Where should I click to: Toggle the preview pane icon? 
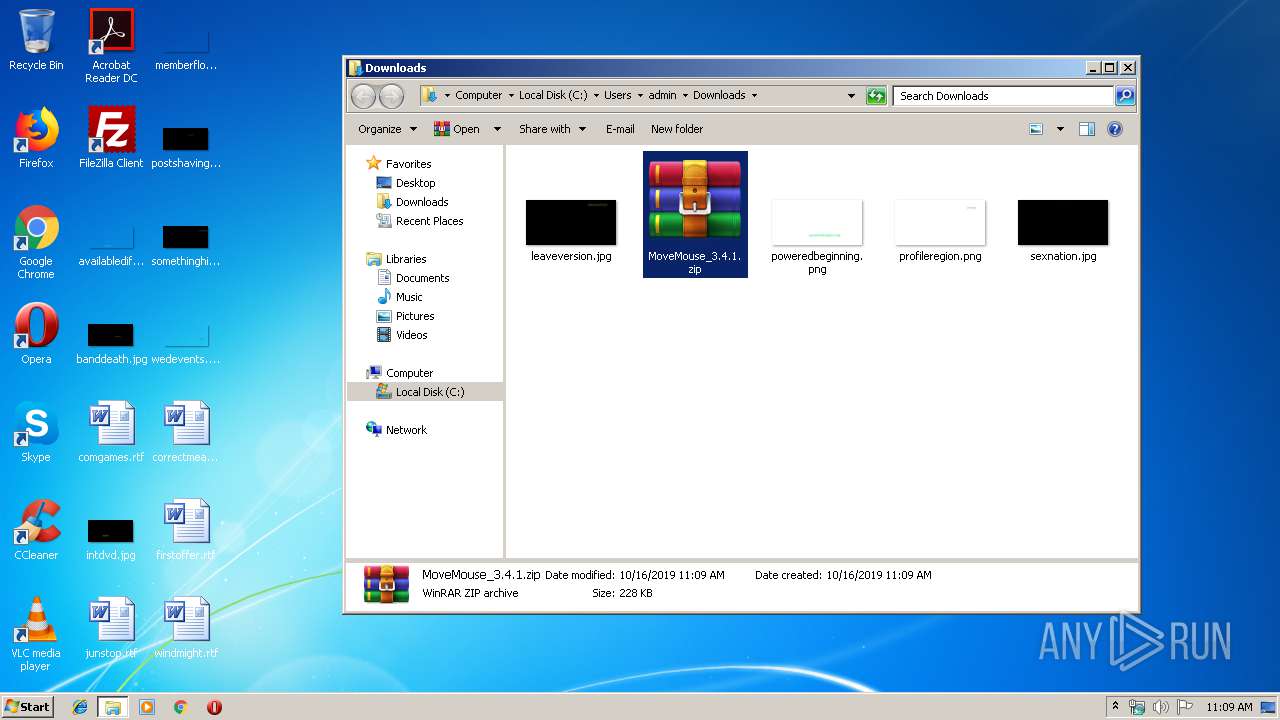pyautogui.click(x=1087, y=129)
